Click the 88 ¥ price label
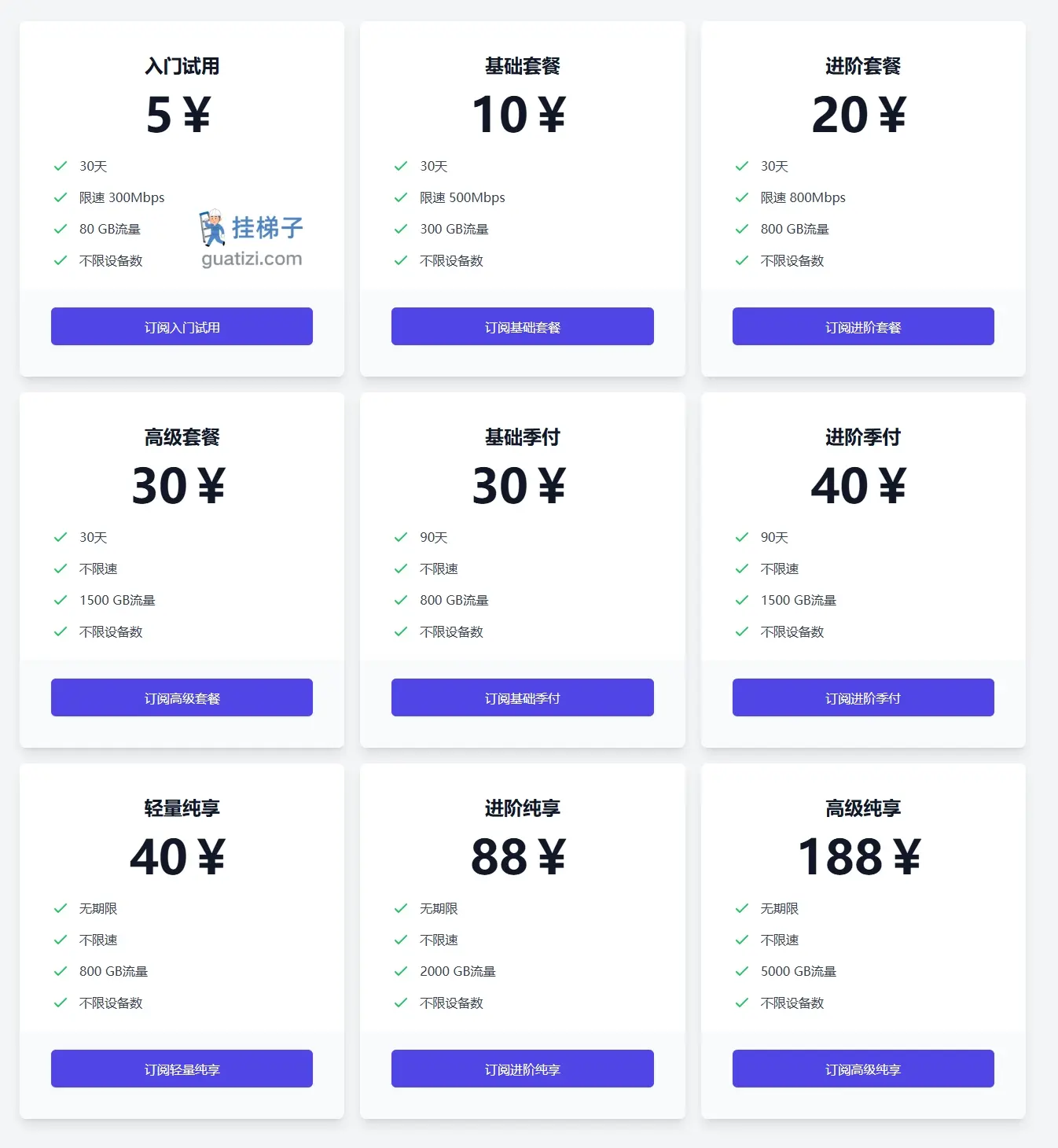Viewport: 1058px width, 1148px height. [519, 856]
